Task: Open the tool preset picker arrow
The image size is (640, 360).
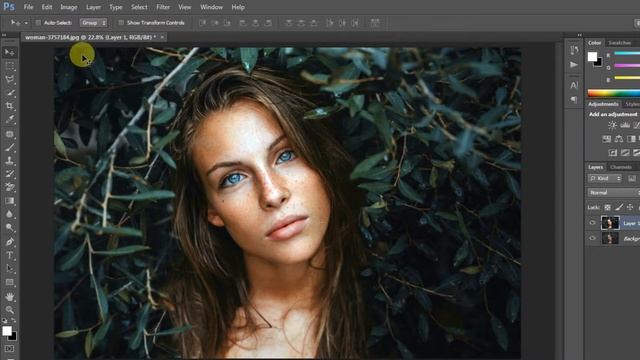Action: point(26,23)
